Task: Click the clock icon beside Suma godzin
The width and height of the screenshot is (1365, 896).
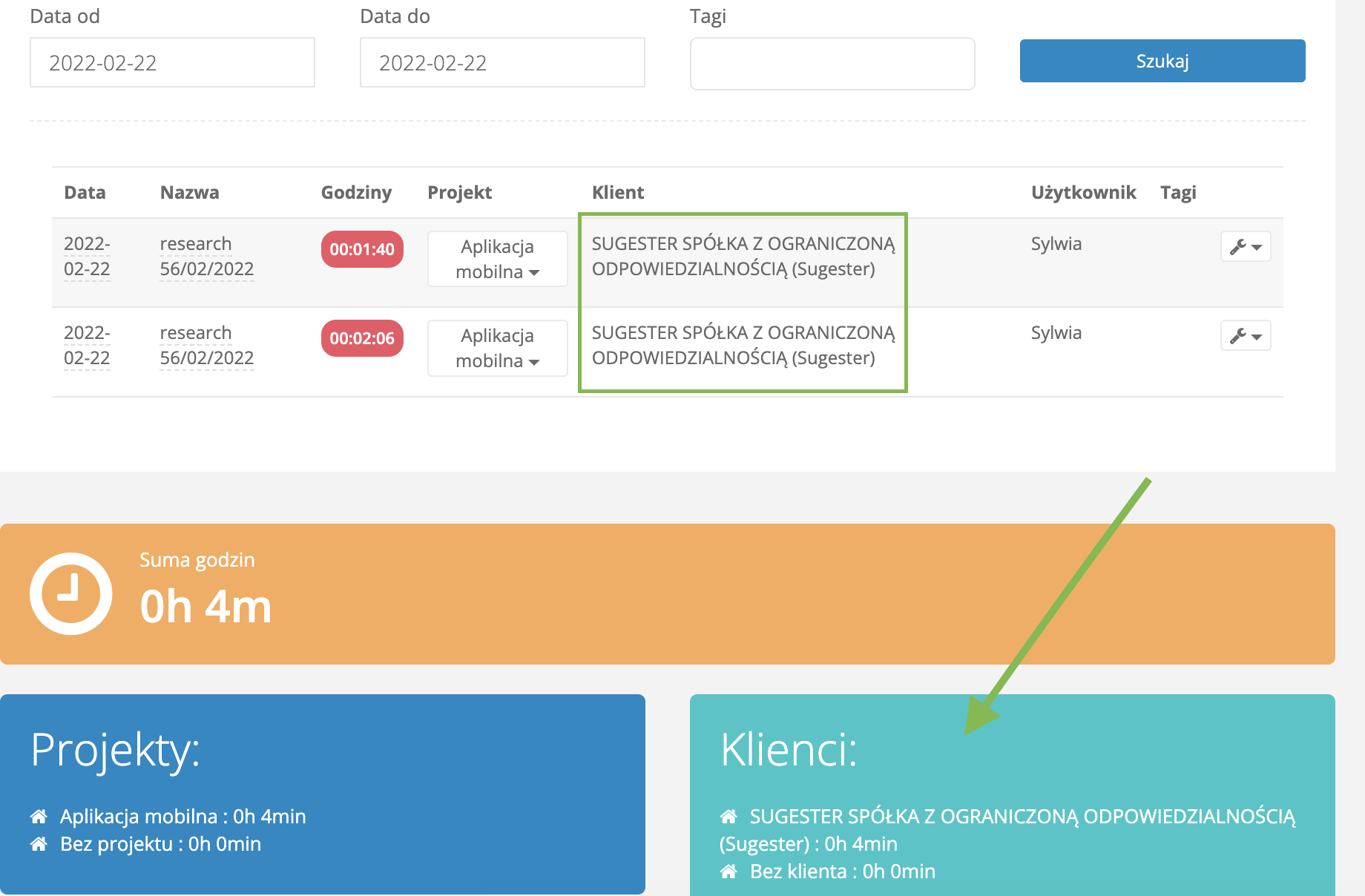Action: coord(70,593)
